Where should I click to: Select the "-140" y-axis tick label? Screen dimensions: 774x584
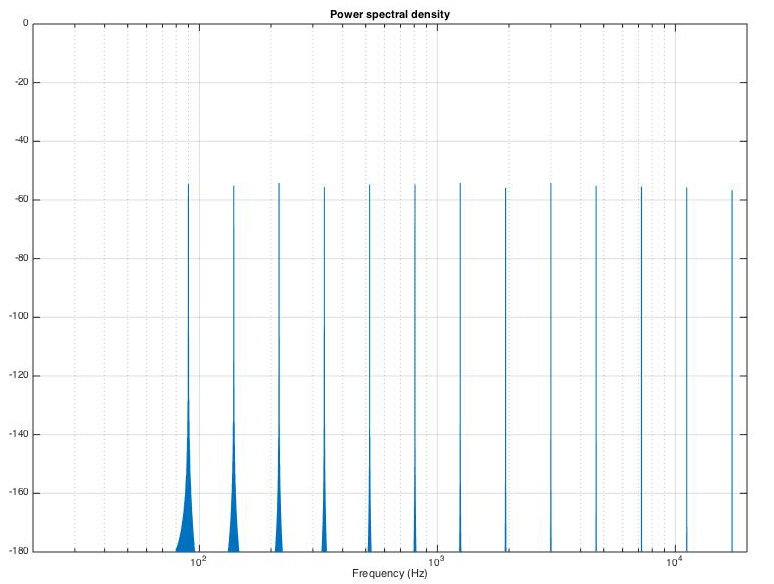coord(19,434)
